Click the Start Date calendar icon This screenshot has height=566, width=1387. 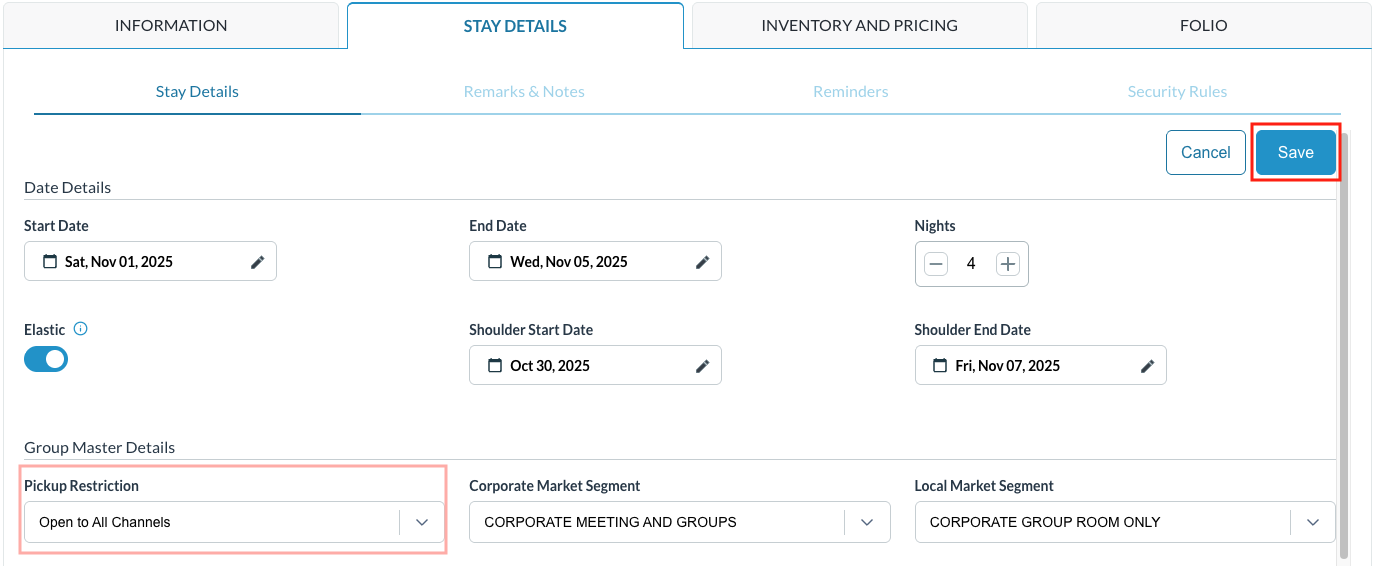coord(50,262)
